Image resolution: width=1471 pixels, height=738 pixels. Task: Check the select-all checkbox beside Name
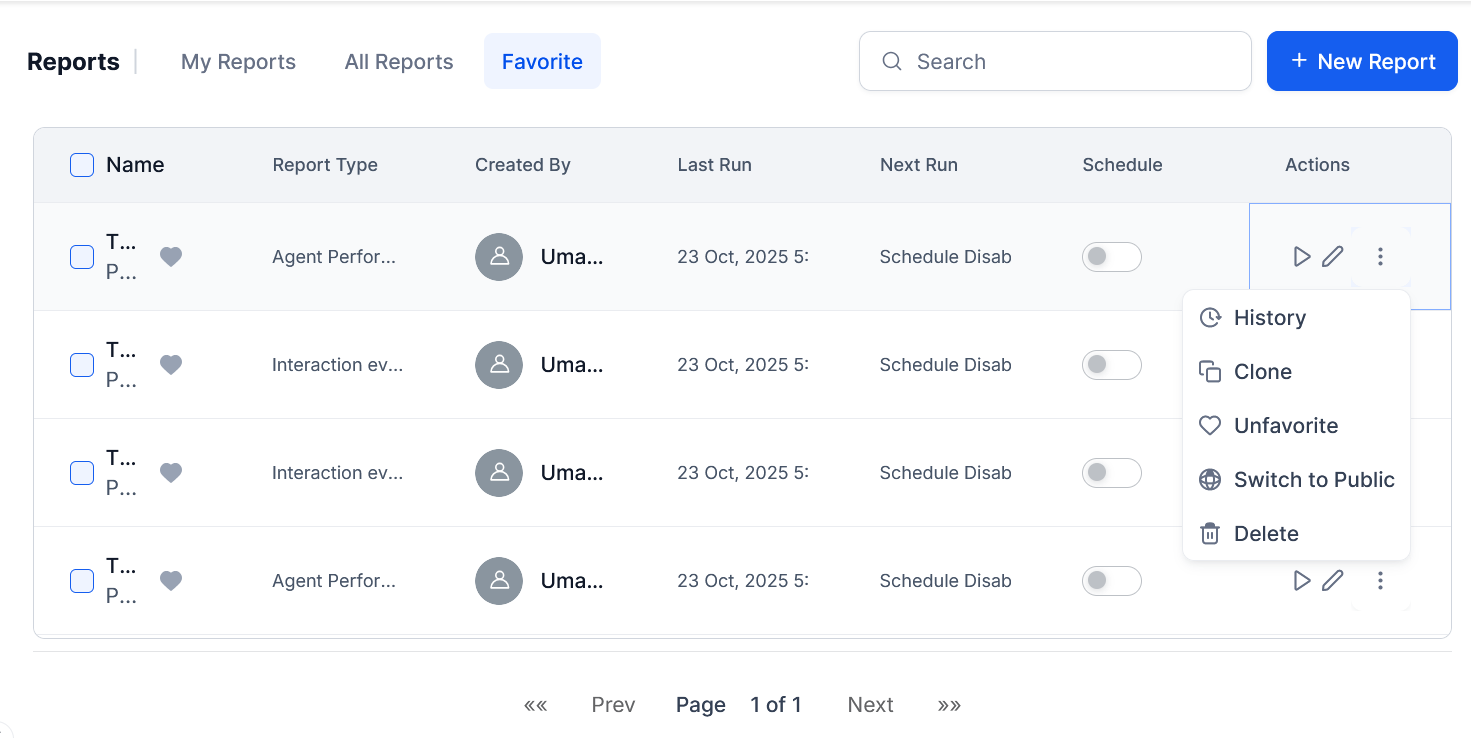[x=82, y=165]
